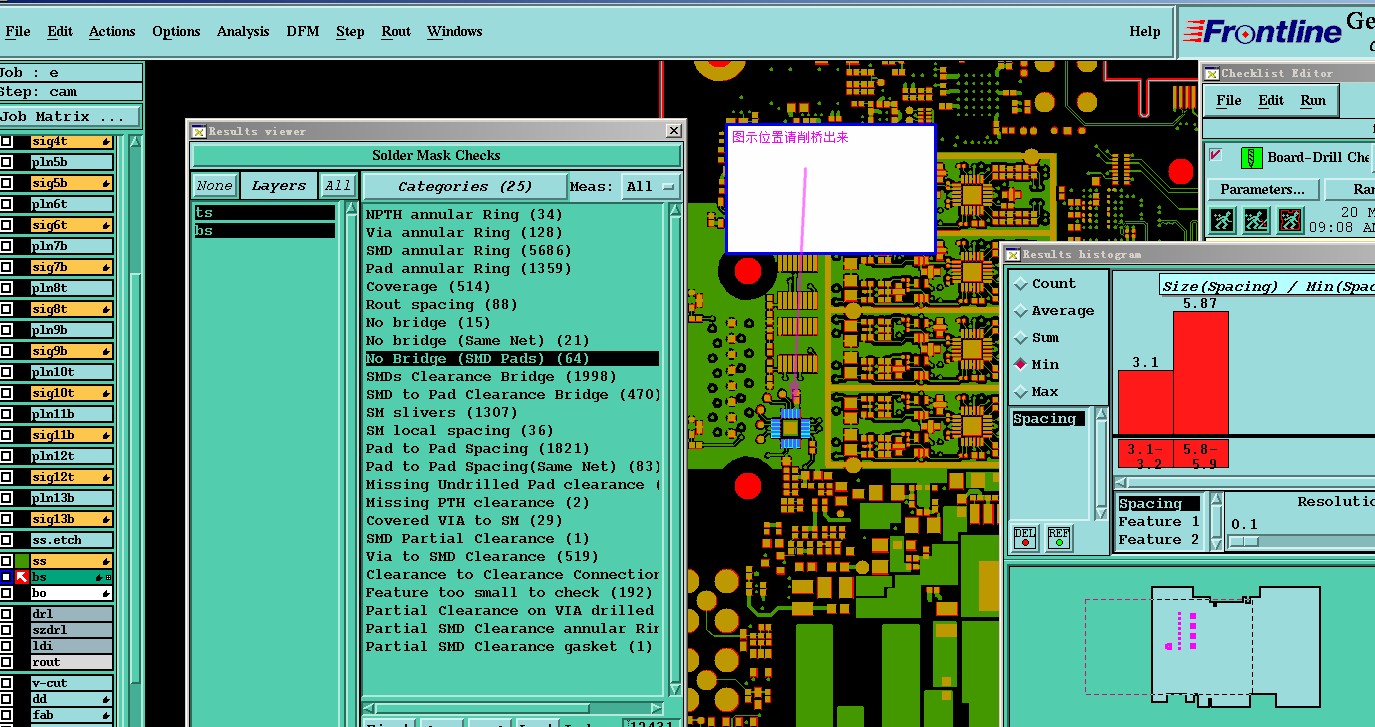
Task: Select 'Rout spacing (88)' category
Action: 442,304
